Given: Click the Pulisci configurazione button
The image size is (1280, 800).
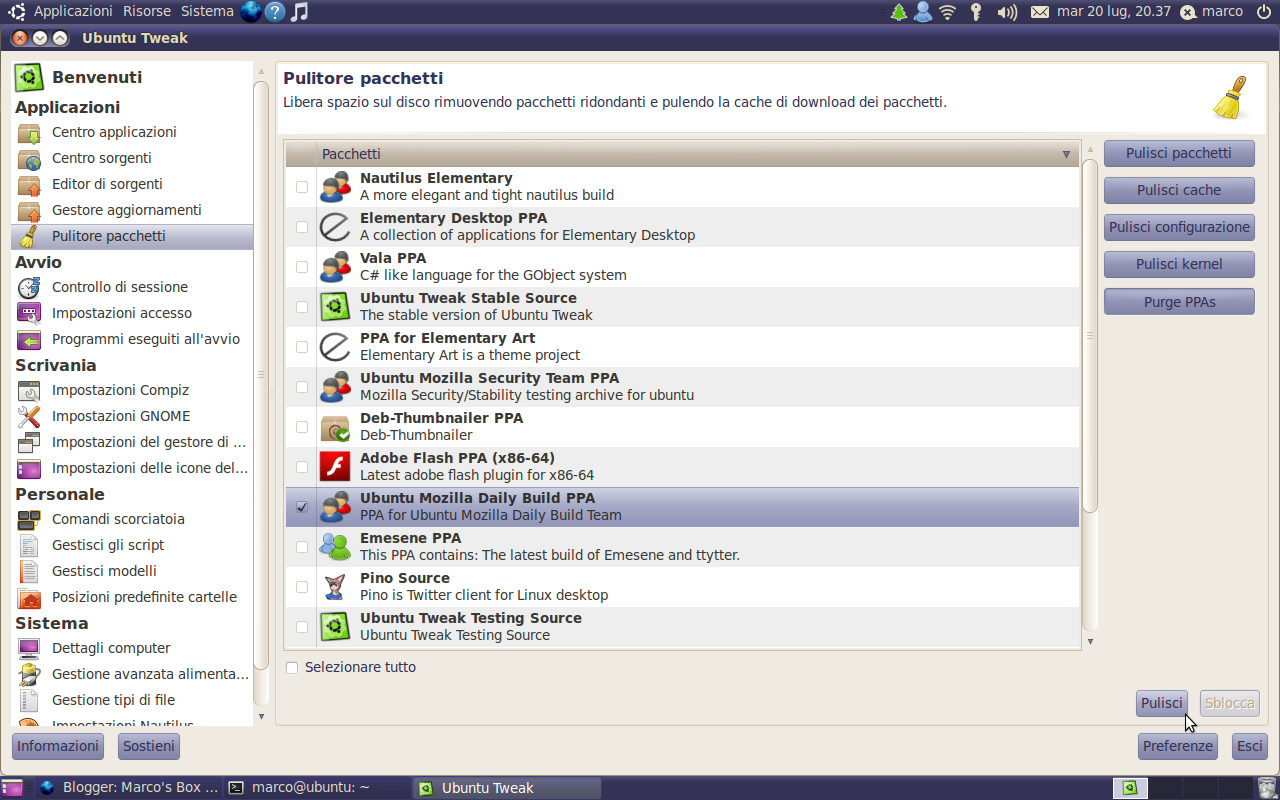Looking at the screenshot, I should [1179, 227].
